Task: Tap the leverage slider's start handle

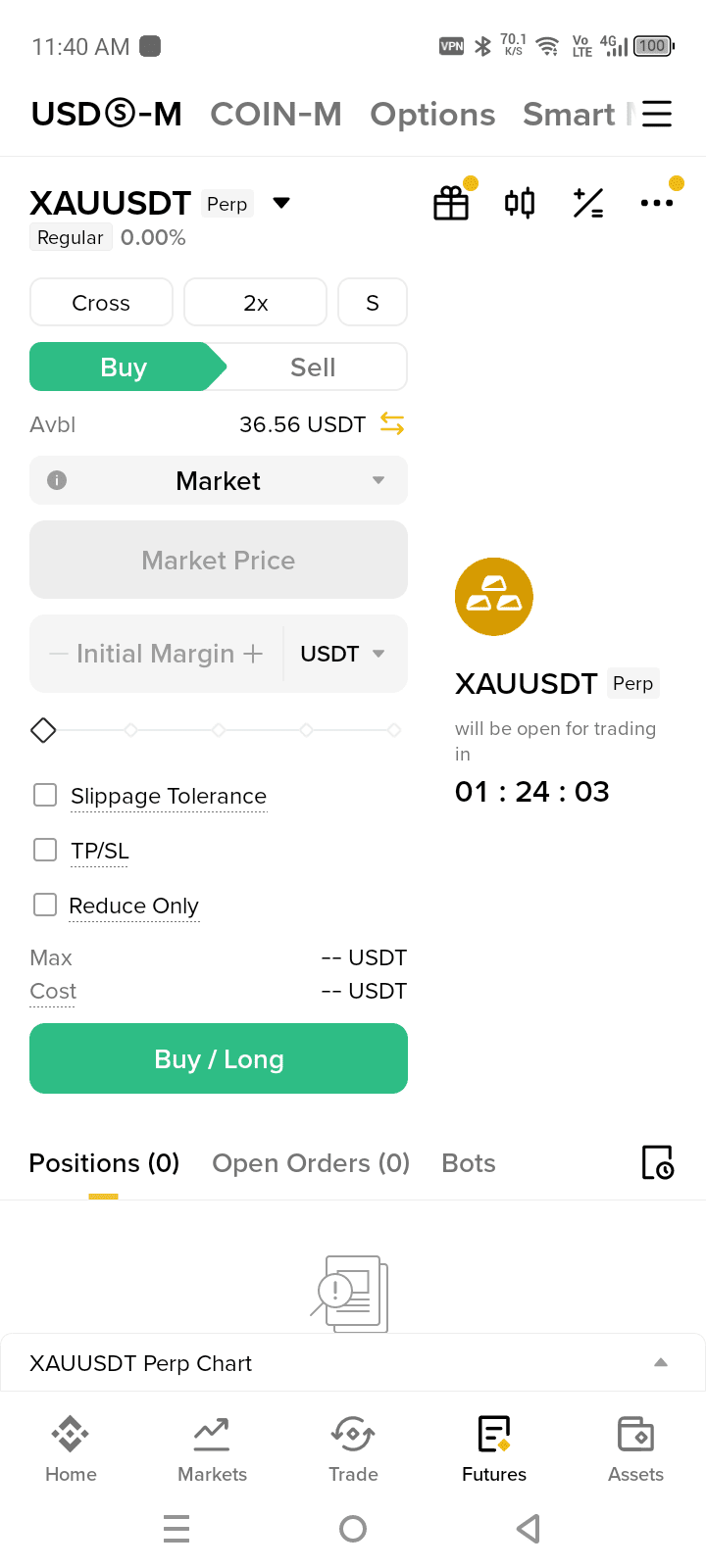Action: click(43, 730)
